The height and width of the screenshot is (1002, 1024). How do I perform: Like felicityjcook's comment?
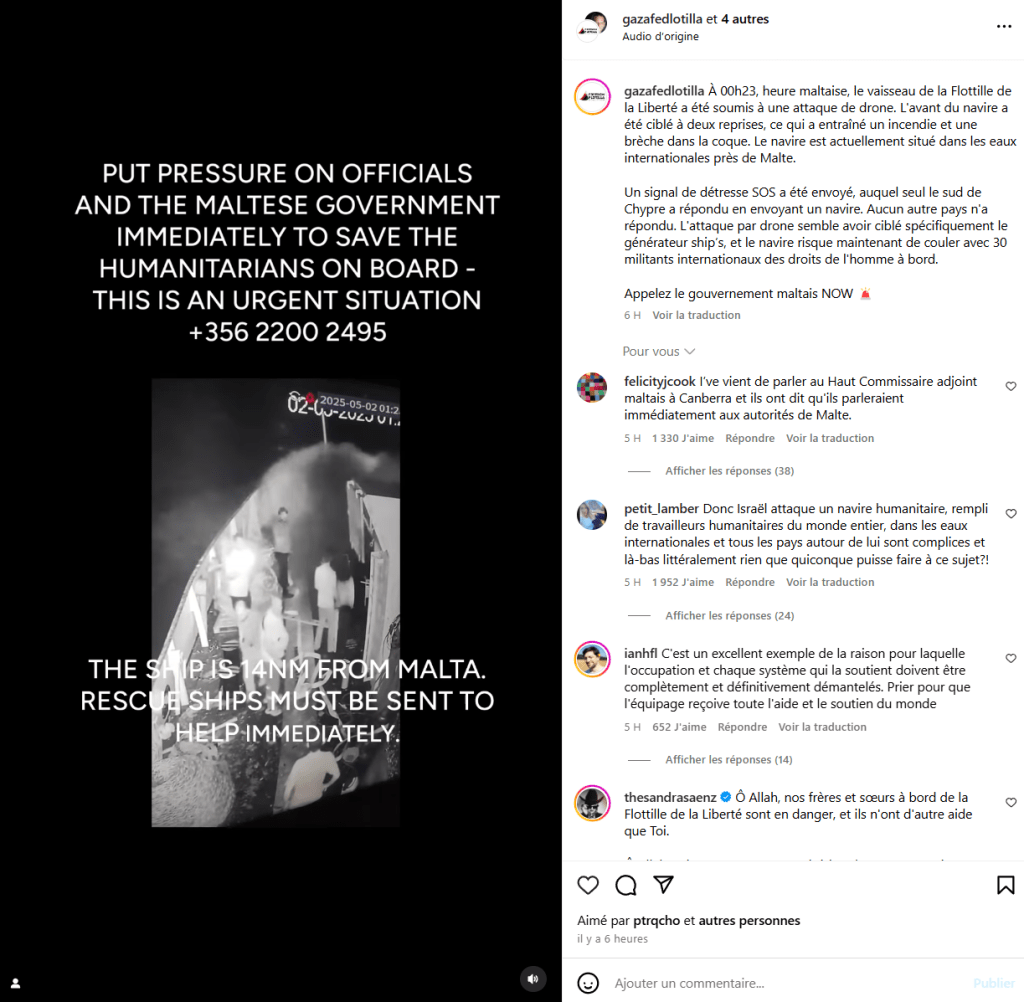tap(1011, 386)
